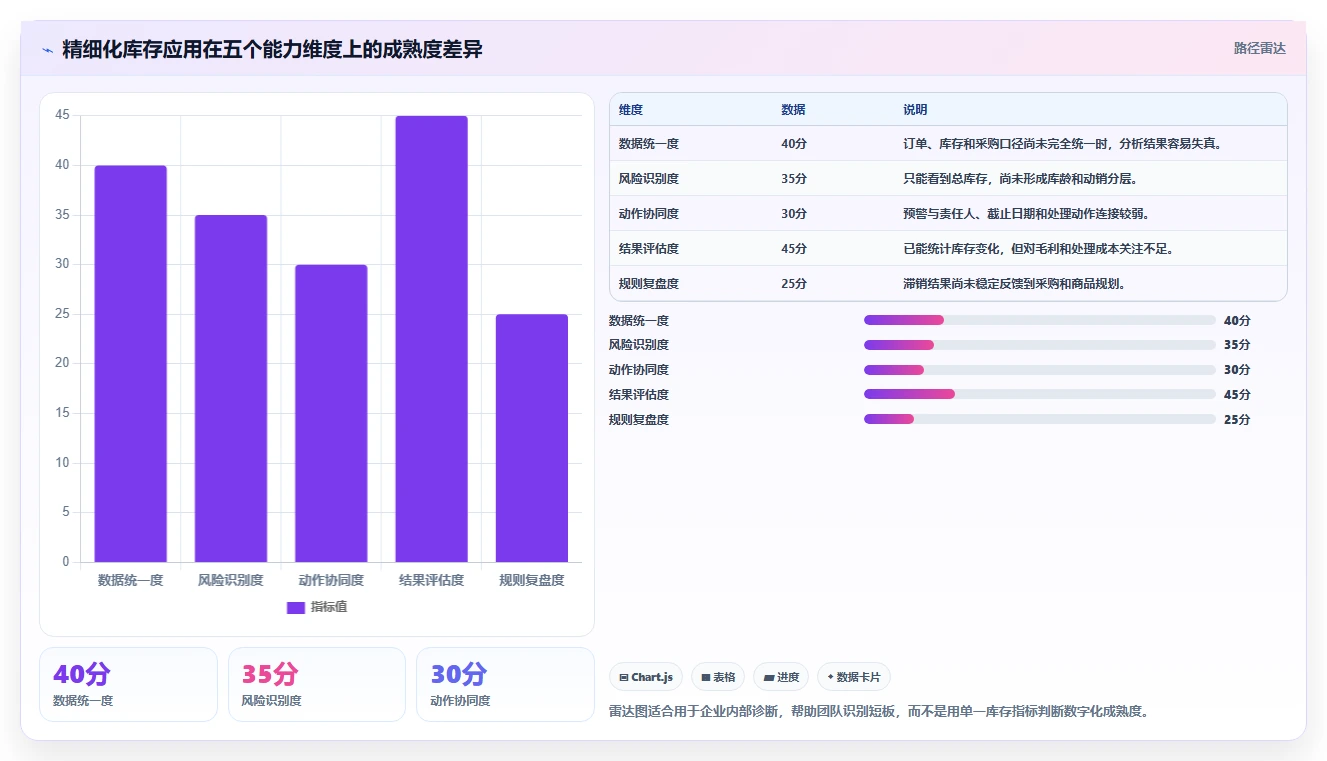This screenshot has width=1327, height=761.
Task: Click the 动作协同度 progress bar
Action: 1040,370
